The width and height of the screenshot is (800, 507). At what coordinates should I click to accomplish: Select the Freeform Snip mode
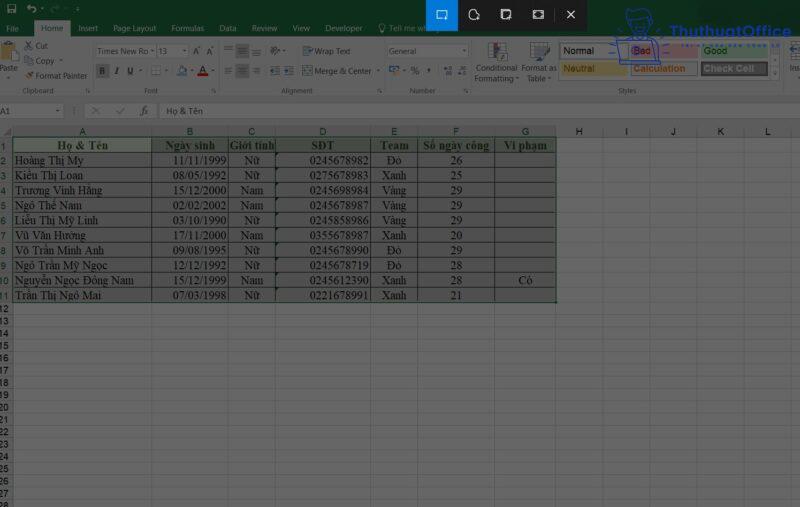pos(474,15)
